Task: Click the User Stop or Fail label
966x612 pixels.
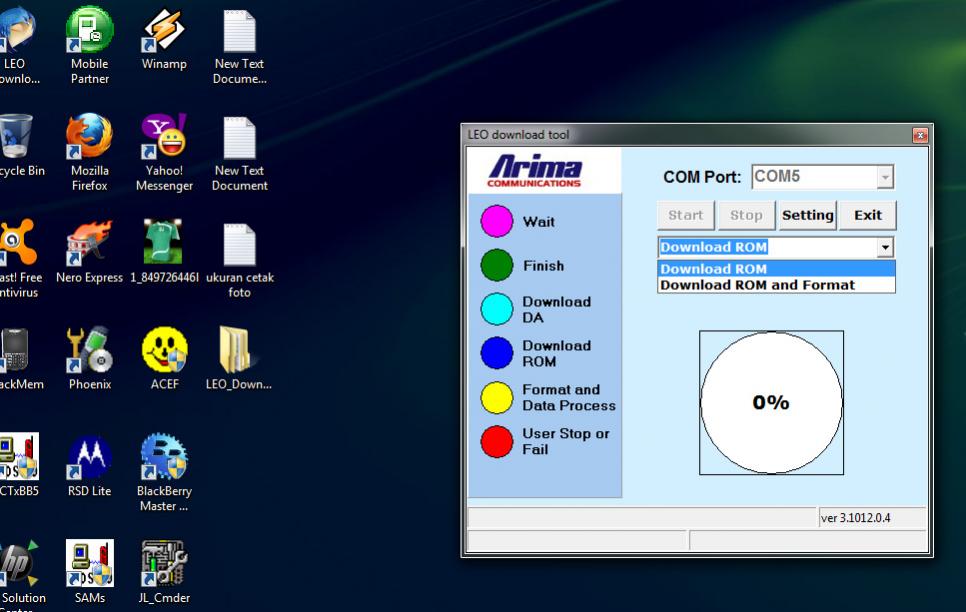Action: point(566,441)
